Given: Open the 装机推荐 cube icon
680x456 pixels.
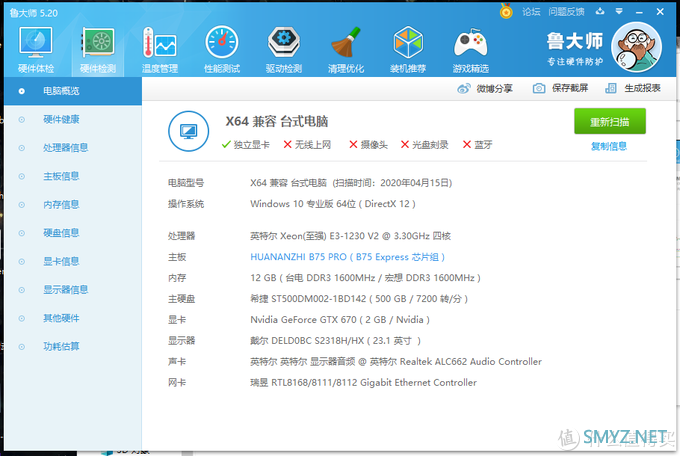Looking at the screenshot, I should pos(408,42).
